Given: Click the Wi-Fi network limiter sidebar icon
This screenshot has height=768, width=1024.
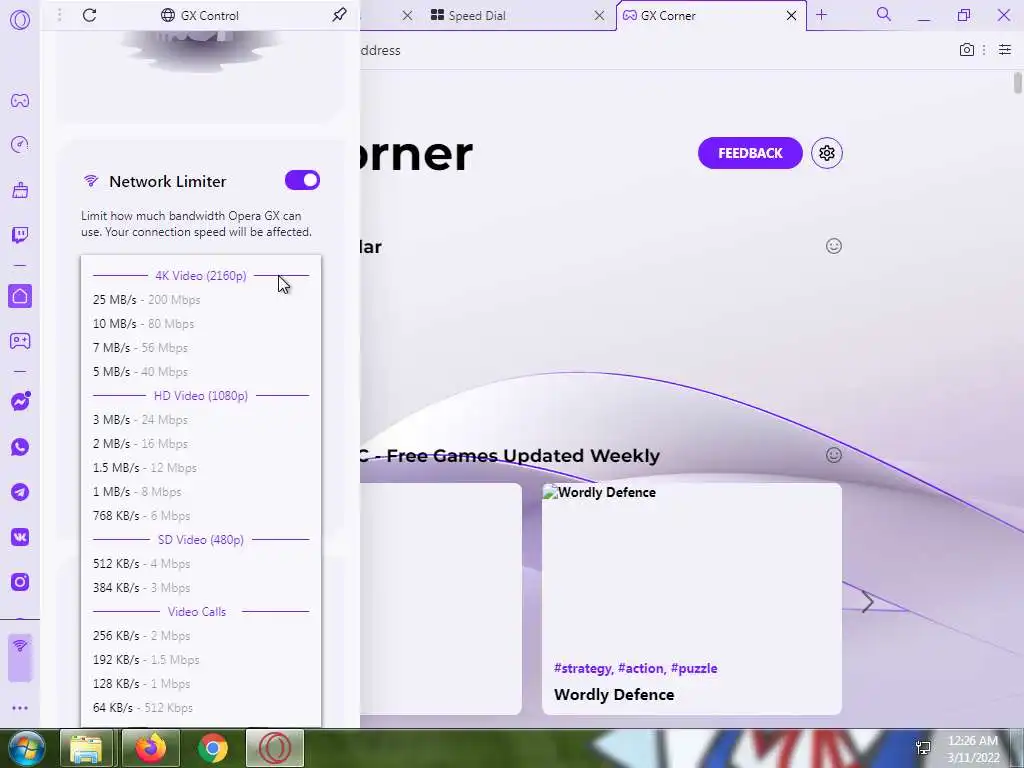Looking at the screenshot, I should [20, 658].
